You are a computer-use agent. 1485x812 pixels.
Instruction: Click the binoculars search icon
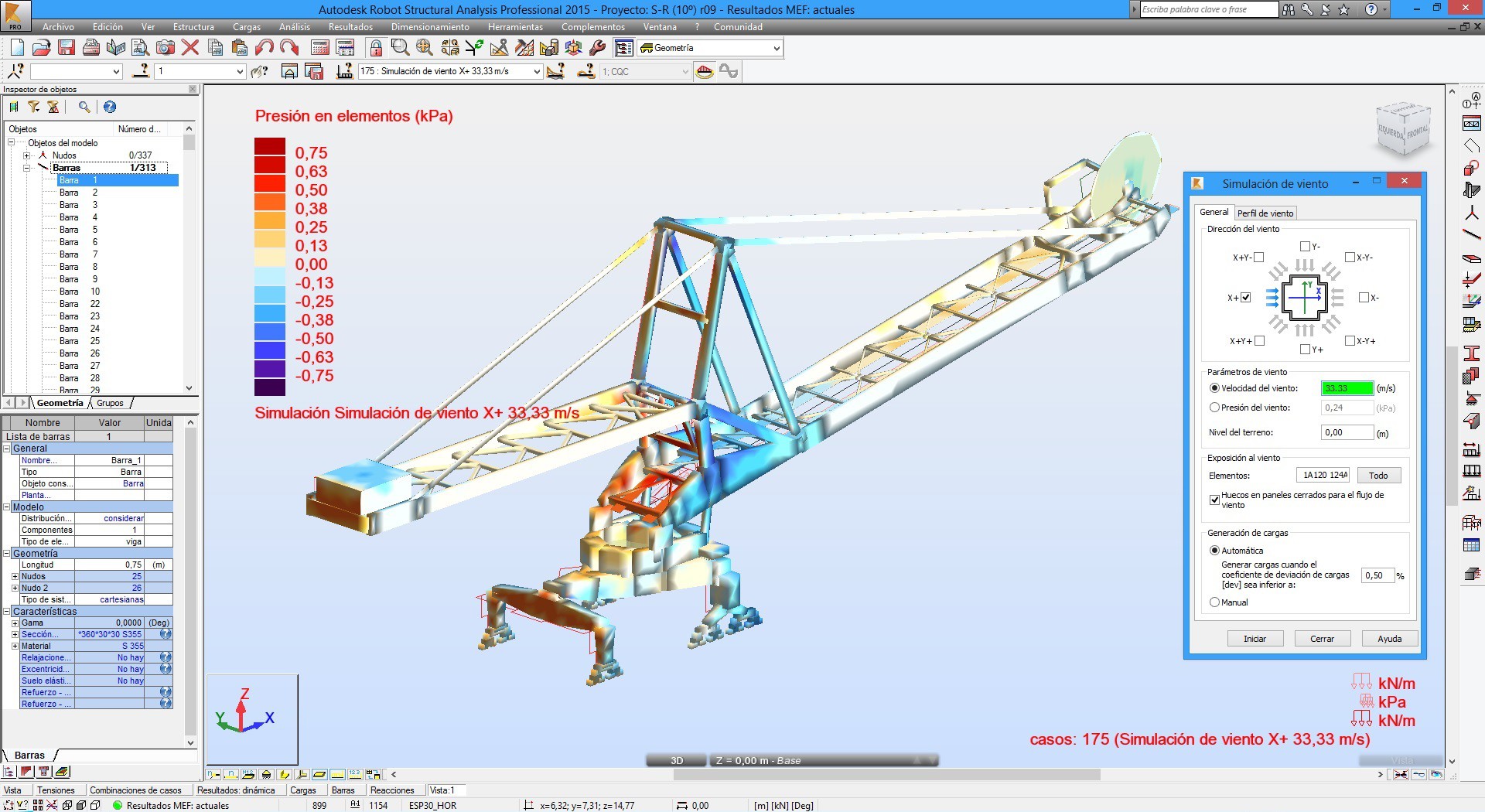[1288, 9]
